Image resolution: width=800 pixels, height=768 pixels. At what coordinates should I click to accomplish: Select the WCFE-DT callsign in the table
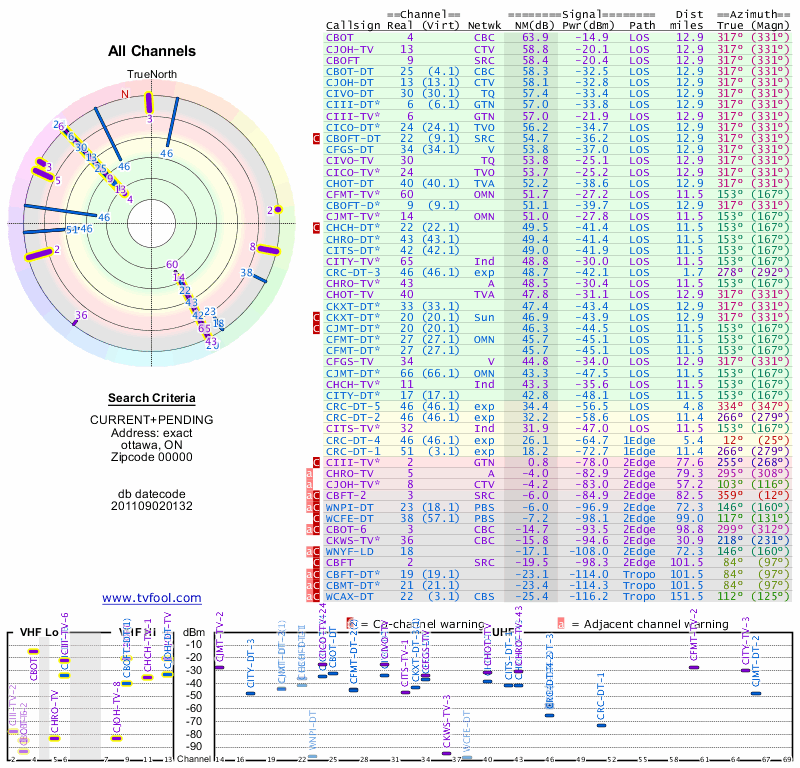(350, 518)
